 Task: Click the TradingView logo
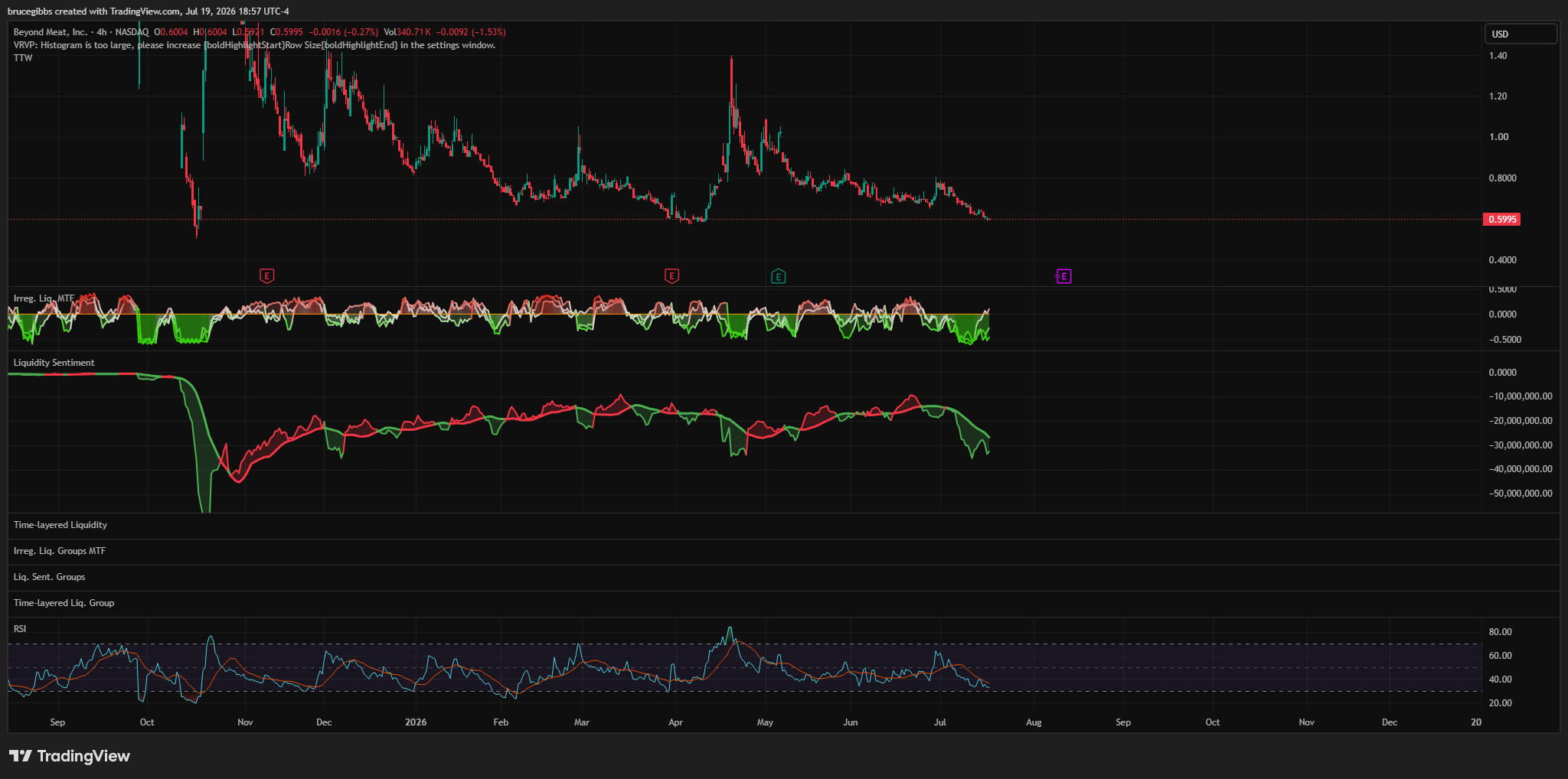coord(70,756)
